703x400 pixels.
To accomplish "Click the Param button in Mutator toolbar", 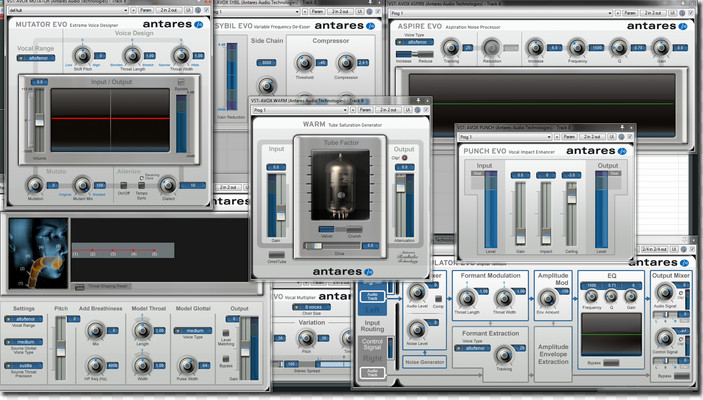I will pos(145,10).
